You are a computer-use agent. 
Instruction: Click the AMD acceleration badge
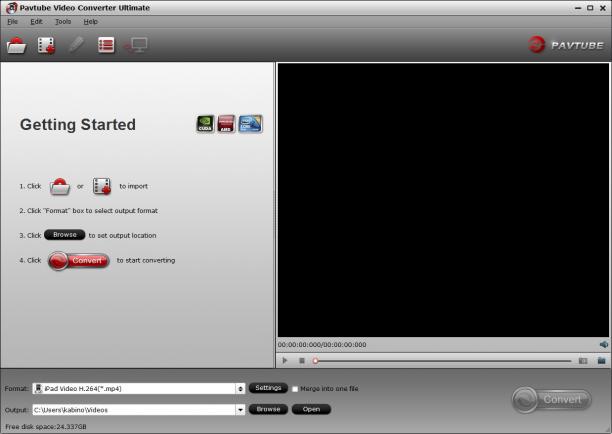tap(226, 124)
